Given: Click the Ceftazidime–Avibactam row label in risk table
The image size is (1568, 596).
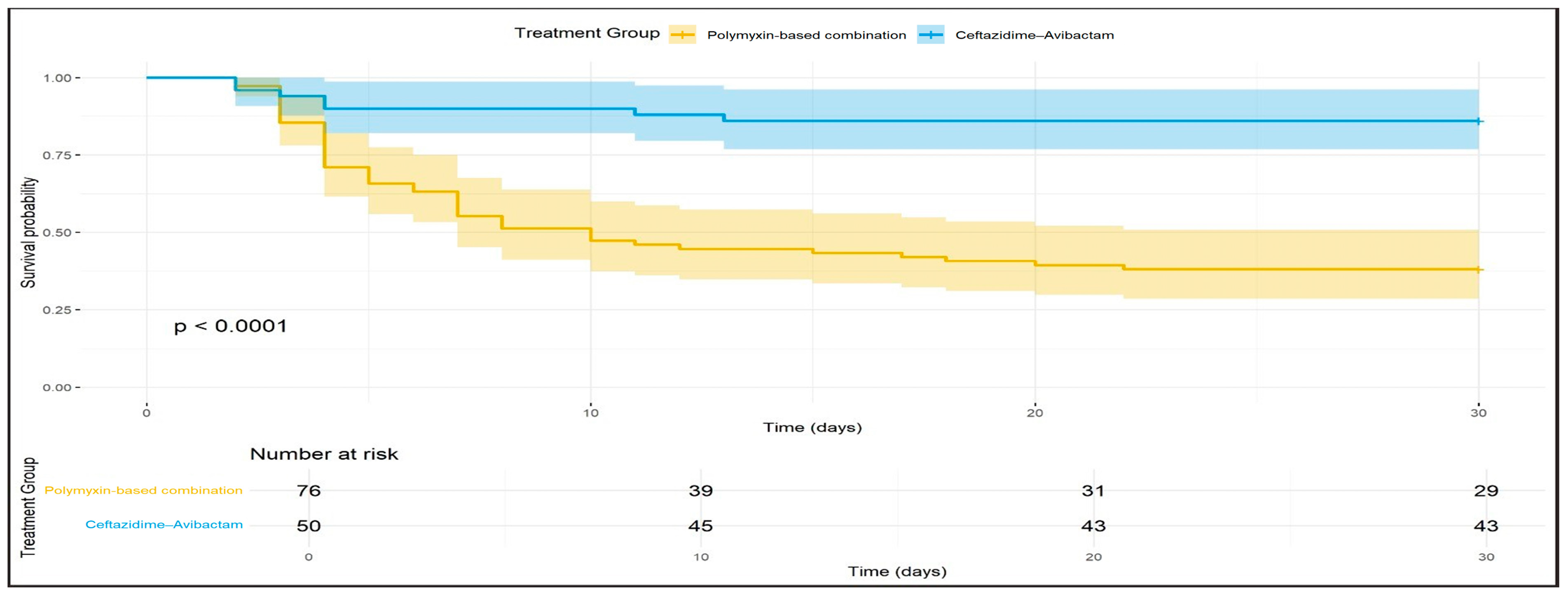Looking at the screenshot, I should 164,525.
